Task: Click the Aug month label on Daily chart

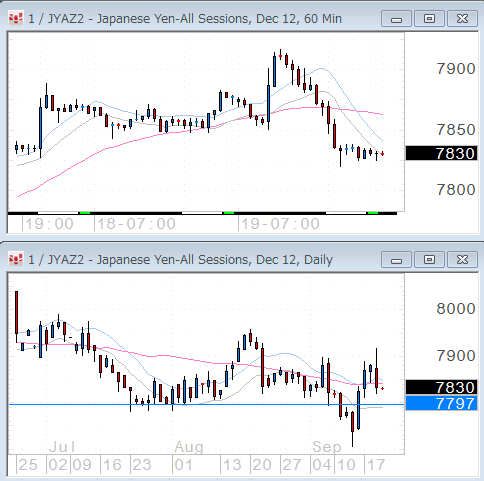Action: tap(189, 447)
